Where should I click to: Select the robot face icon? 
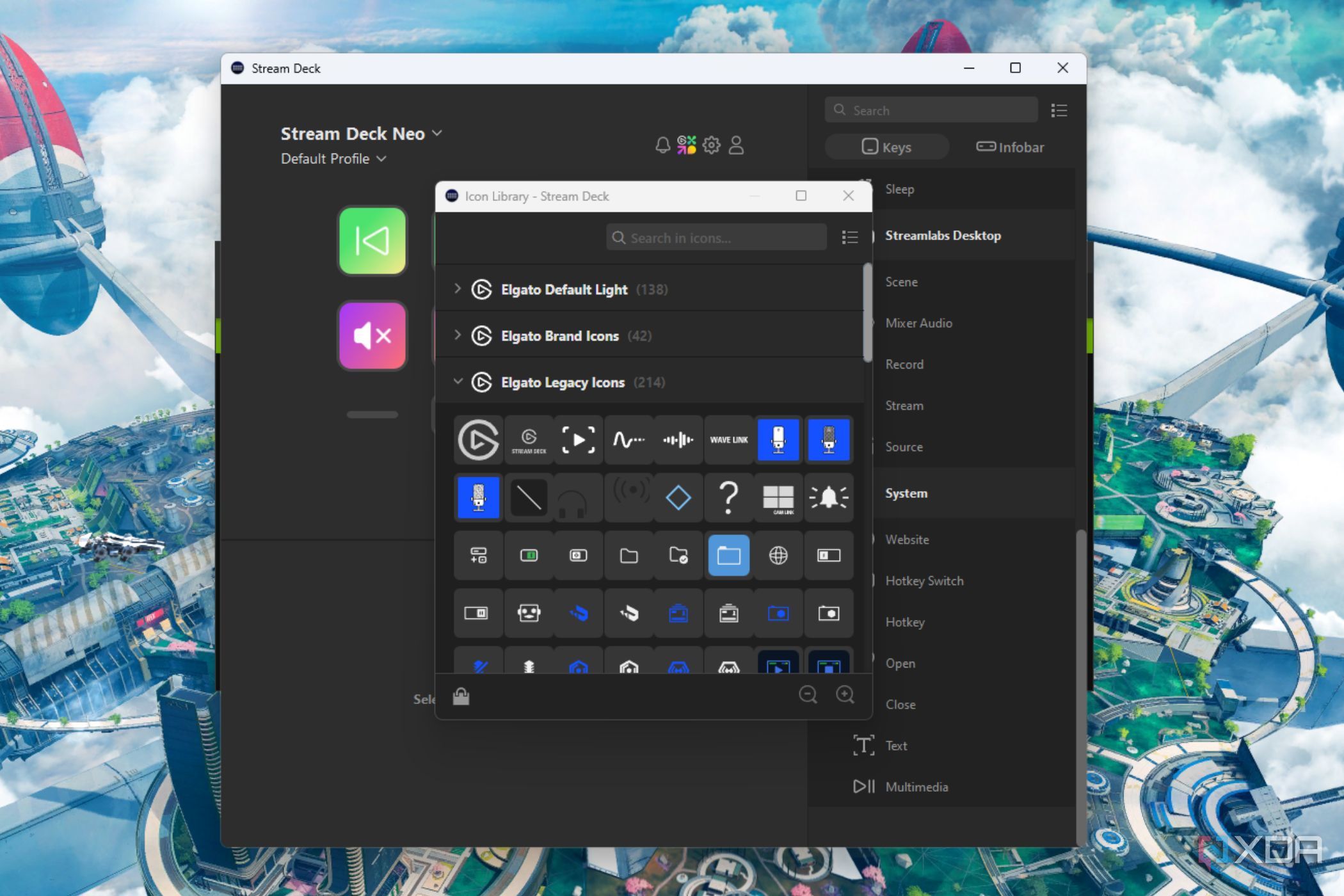click(529, 614)
